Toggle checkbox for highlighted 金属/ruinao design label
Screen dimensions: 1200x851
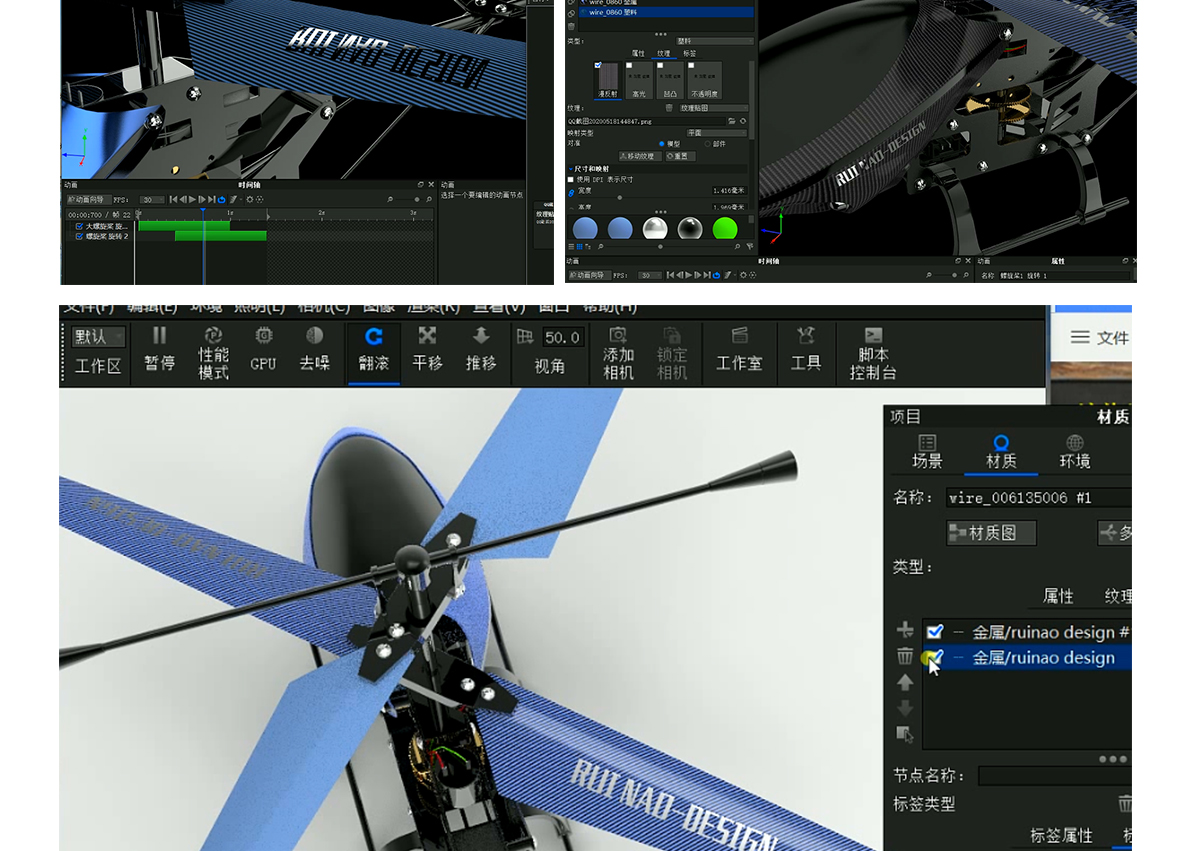pos(935,657)
